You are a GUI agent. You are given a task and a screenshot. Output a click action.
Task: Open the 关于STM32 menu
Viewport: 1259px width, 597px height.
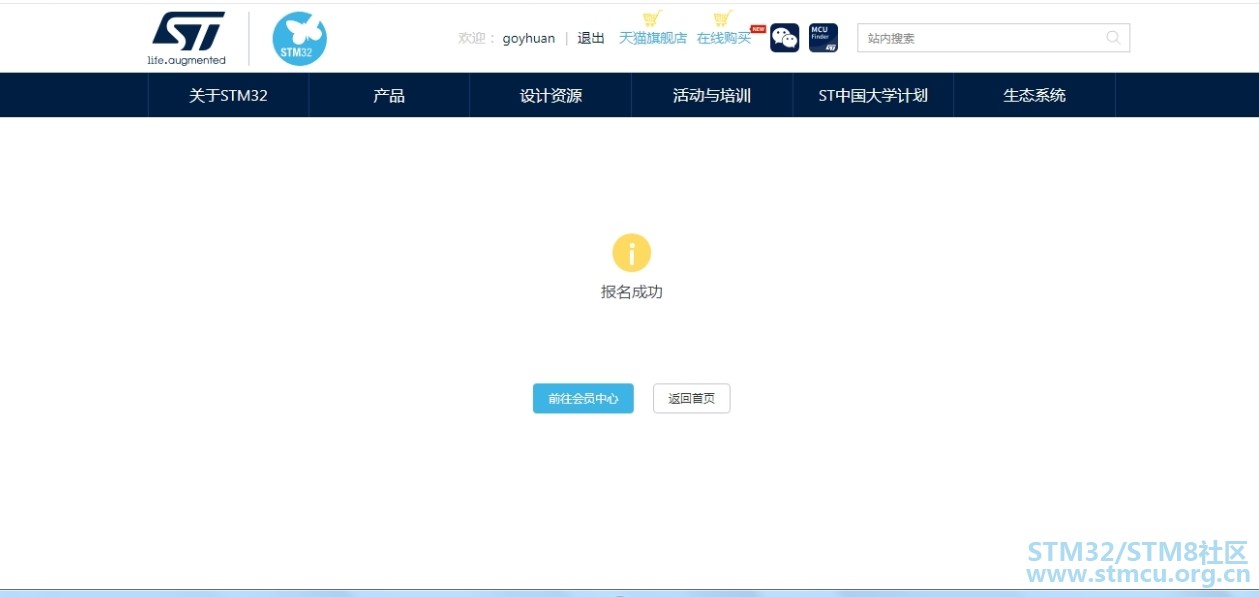228,95
